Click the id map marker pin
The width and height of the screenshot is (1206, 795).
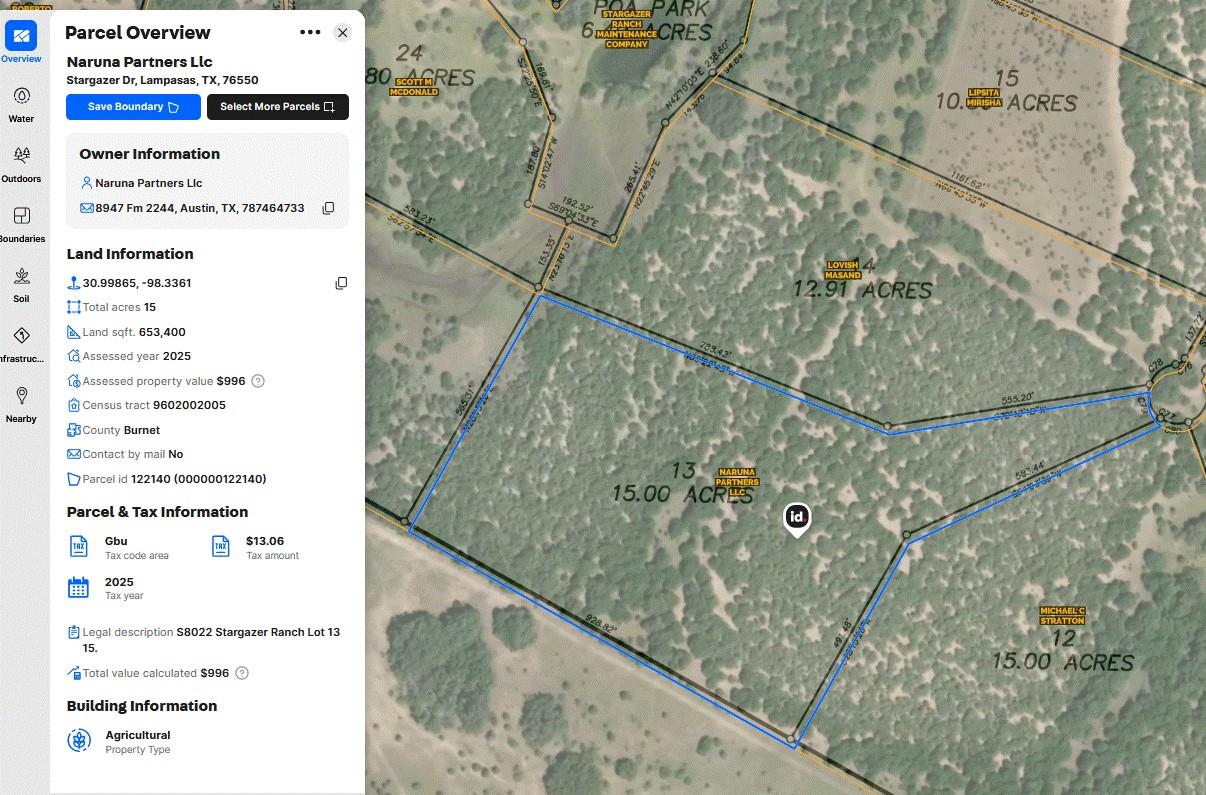tap(796, 518)
